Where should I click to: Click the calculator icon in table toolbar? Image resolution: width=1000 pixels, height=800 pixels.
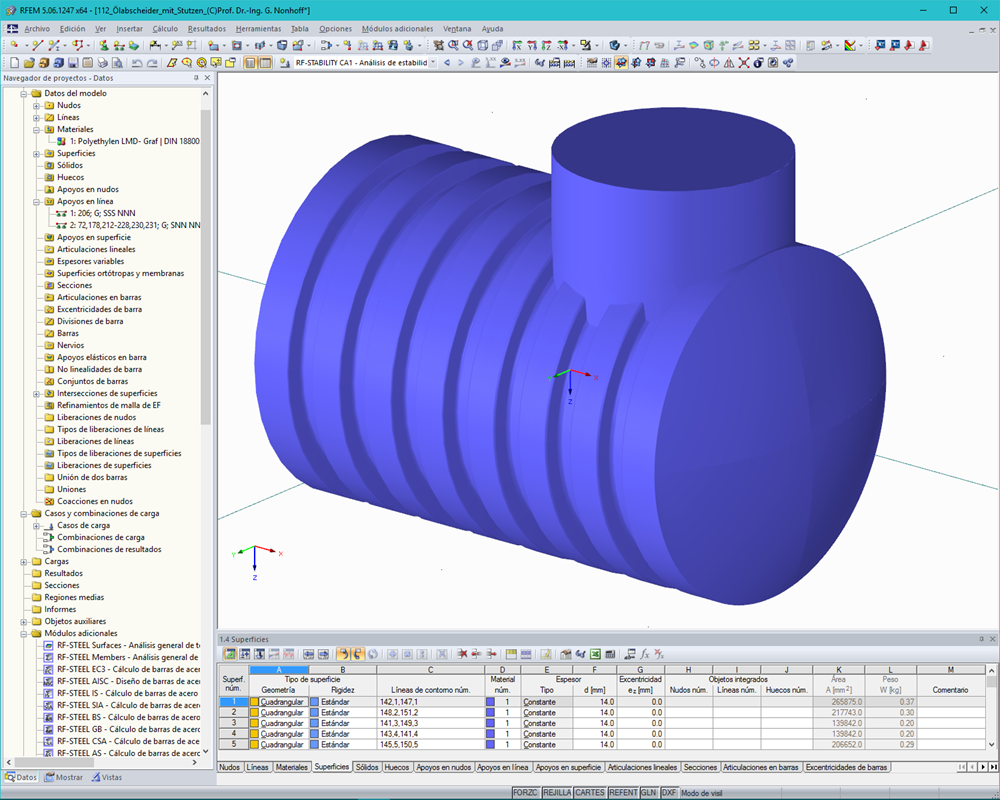[610, 654]
